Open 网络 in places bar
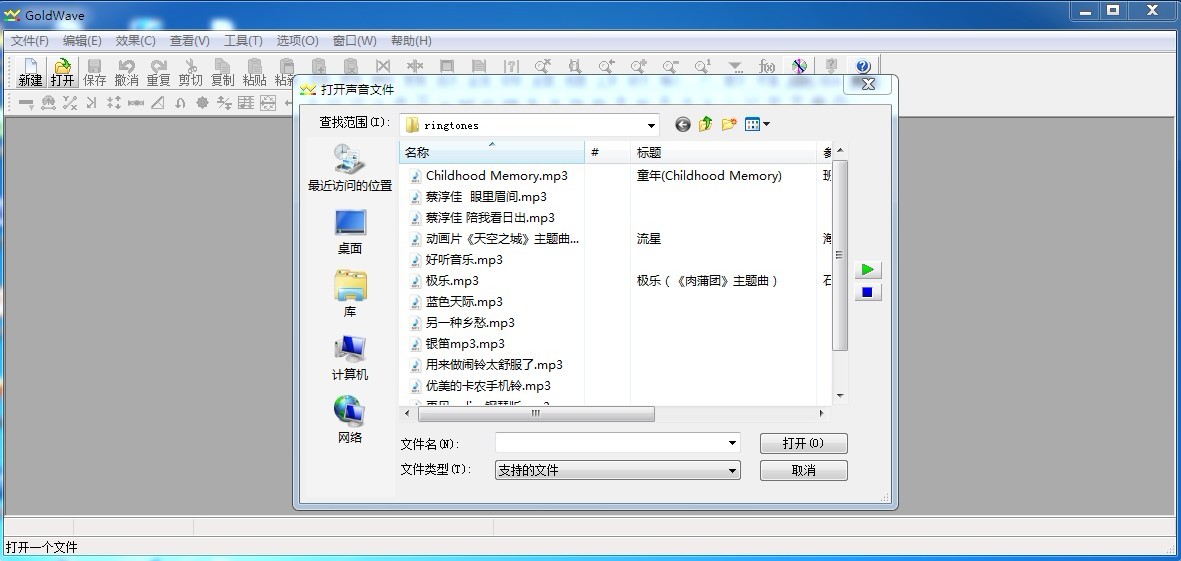Screen dimensions: 1181x561 pos(349,420)
